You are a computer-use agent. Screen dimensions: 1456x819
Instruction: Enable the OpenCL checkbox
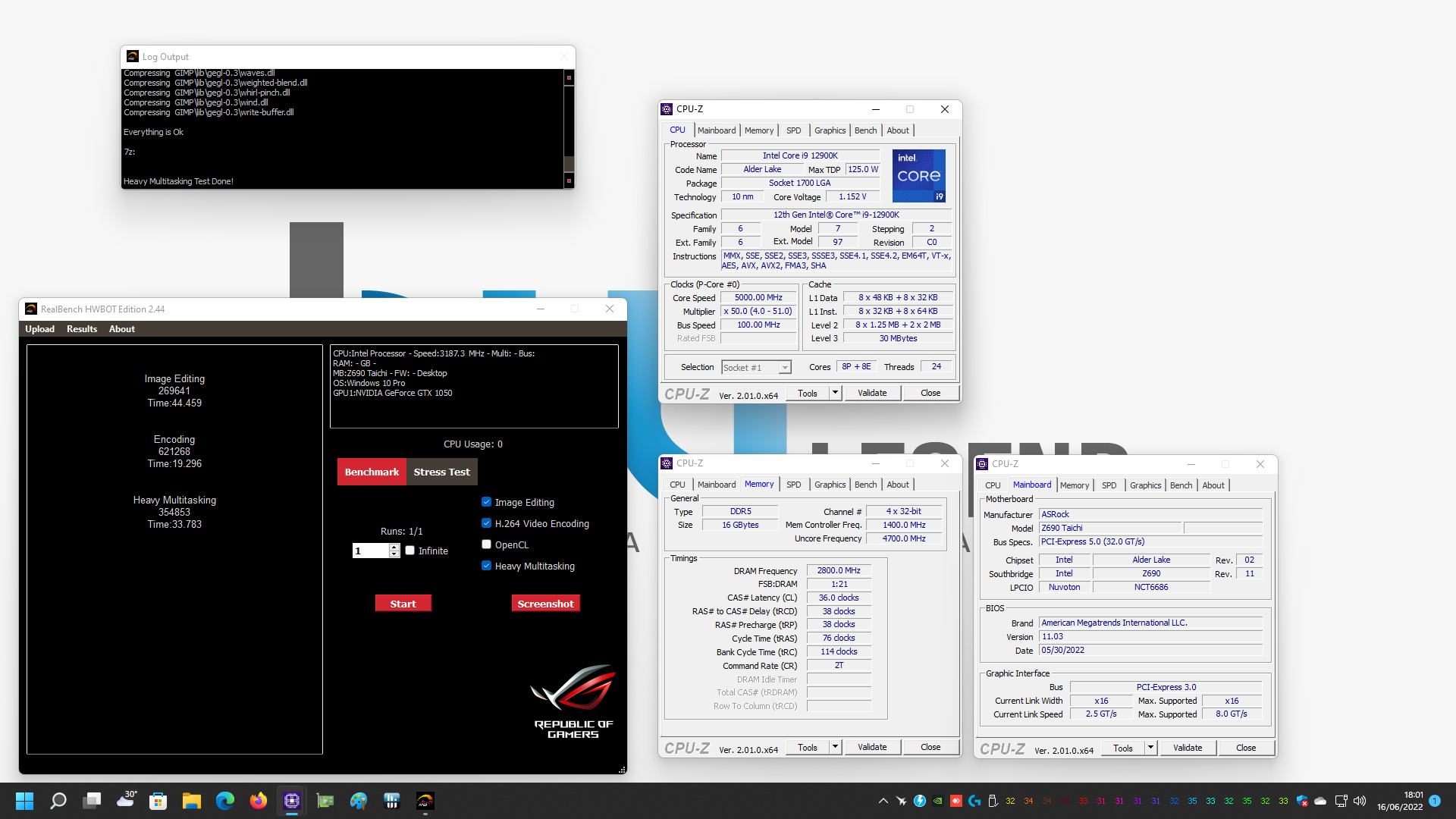[x=486, y=544]
